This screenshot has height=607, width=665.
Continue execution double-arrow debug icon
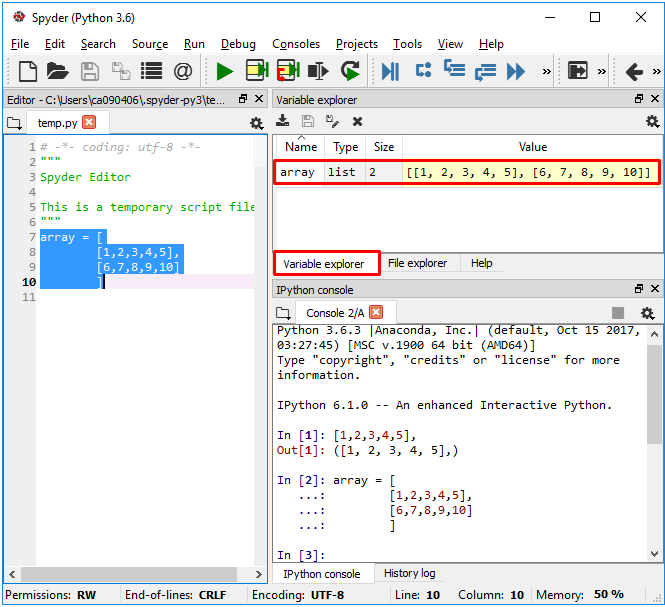click(516, 71)
